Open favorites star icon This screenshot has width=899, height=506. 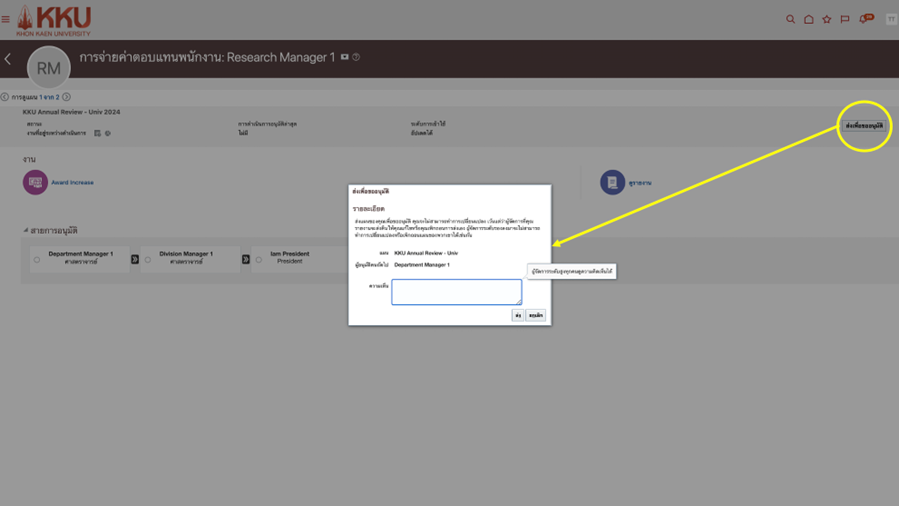coord(826,19)
